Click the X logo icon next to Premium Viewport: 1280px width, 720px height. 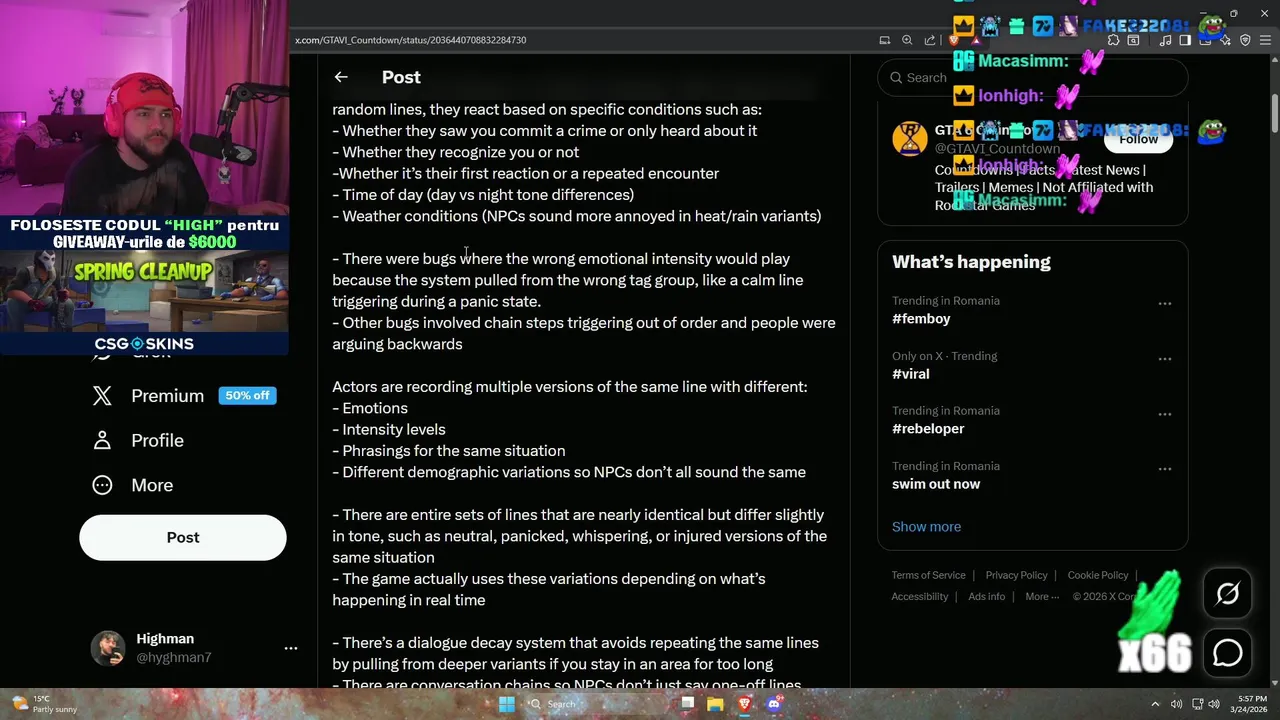click(x=102, y=396)
